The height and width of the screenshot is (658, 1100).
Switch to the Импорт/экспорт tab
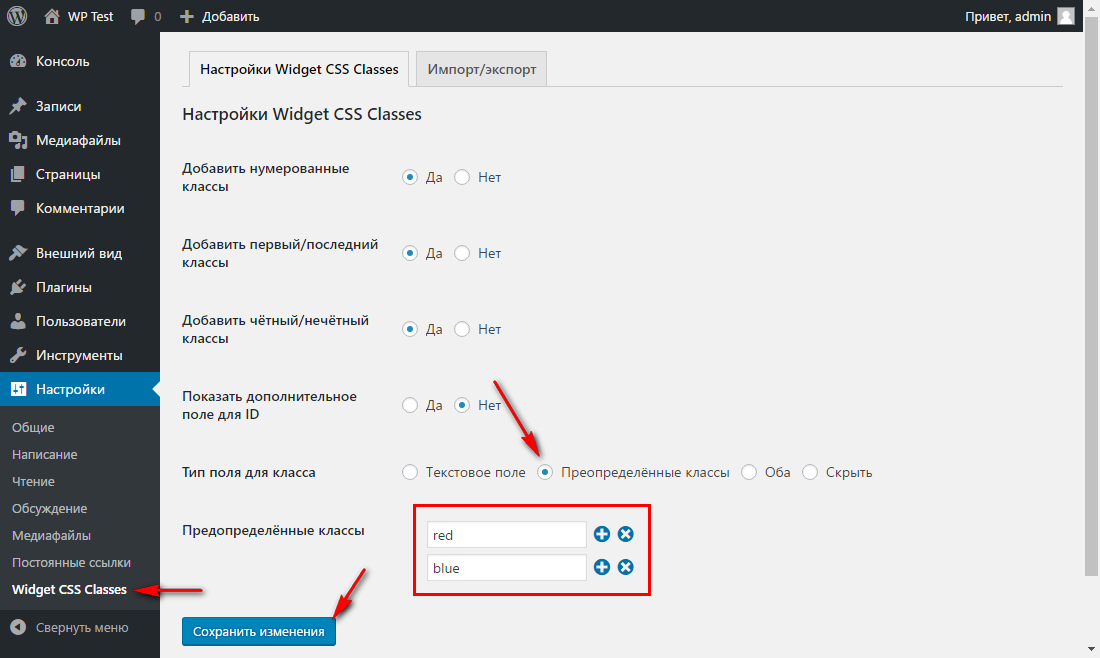tap(481, 70)
